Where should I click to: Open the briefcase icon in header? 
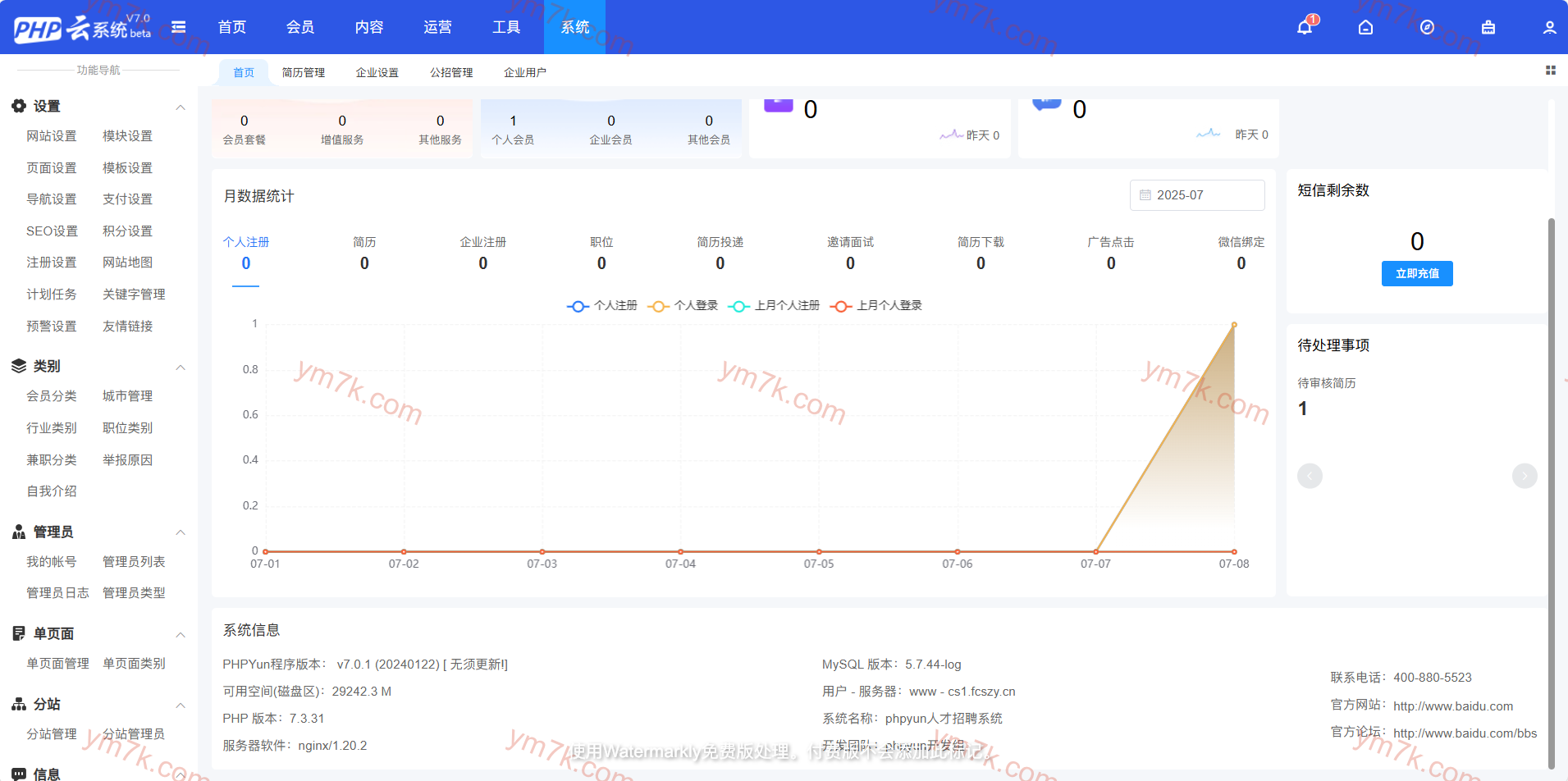[x=1488, y=27]
